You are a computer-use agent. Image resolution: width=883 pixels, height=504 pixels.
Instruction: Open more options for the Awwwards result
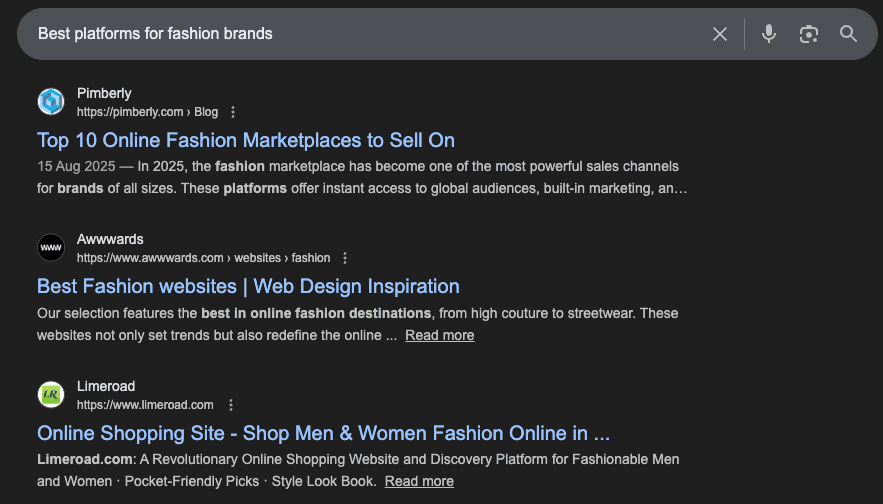(x=345, y=258)
